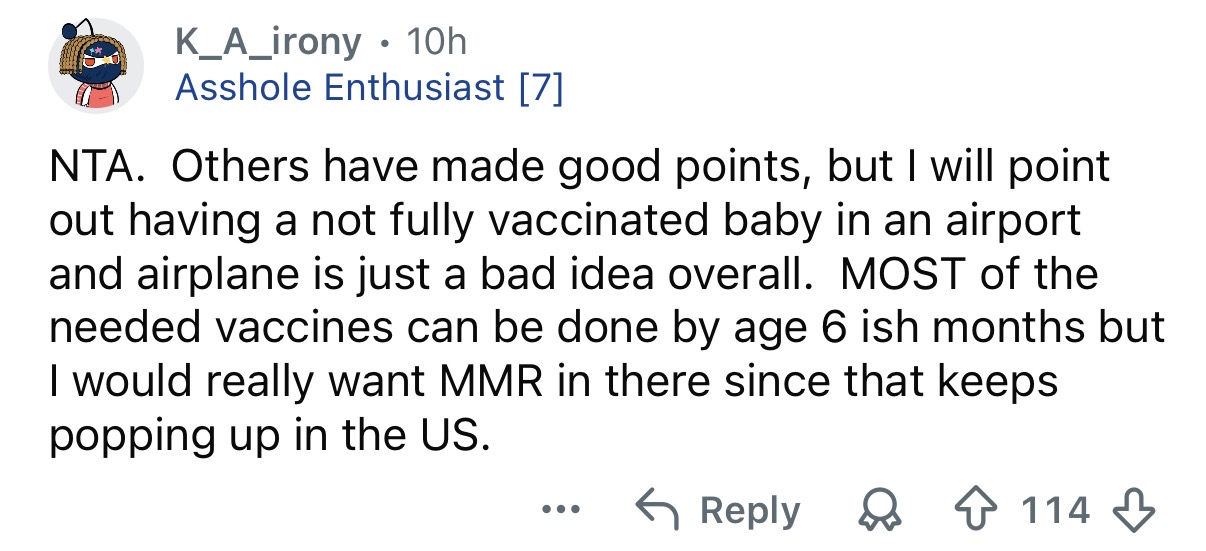Click the [7] number in the flair

click(540, 88)
